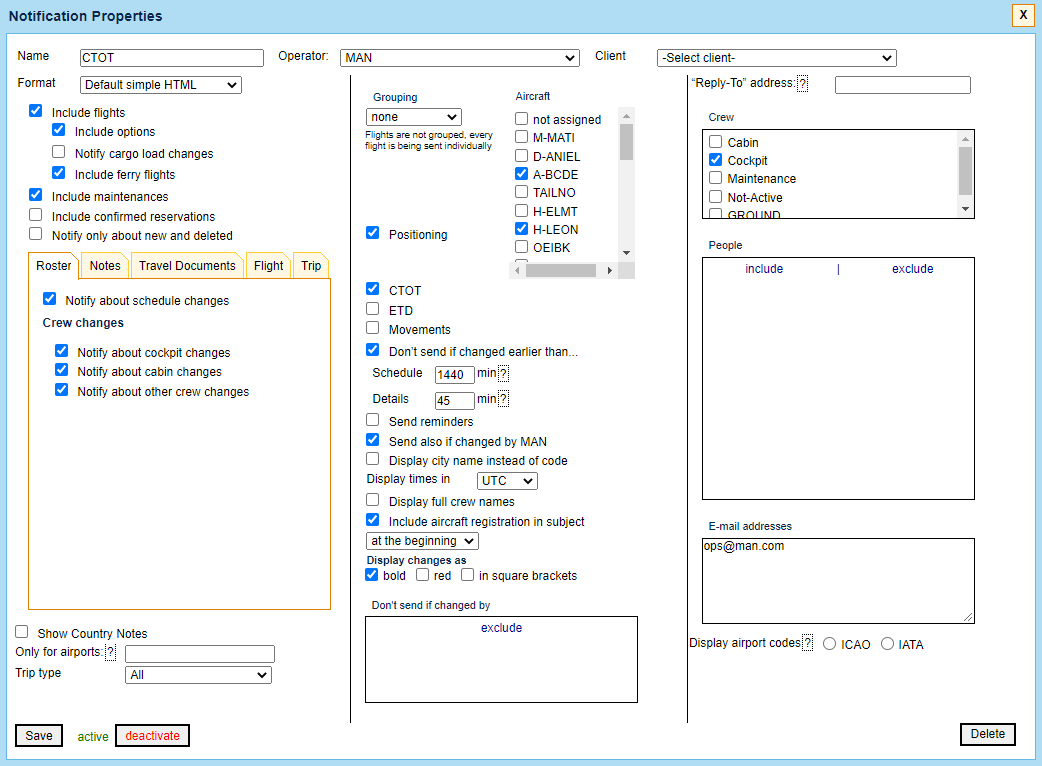The image size is (1042, 766).
Task: Close the Notification Properties dialog with X
Action: click(1023, 15)
